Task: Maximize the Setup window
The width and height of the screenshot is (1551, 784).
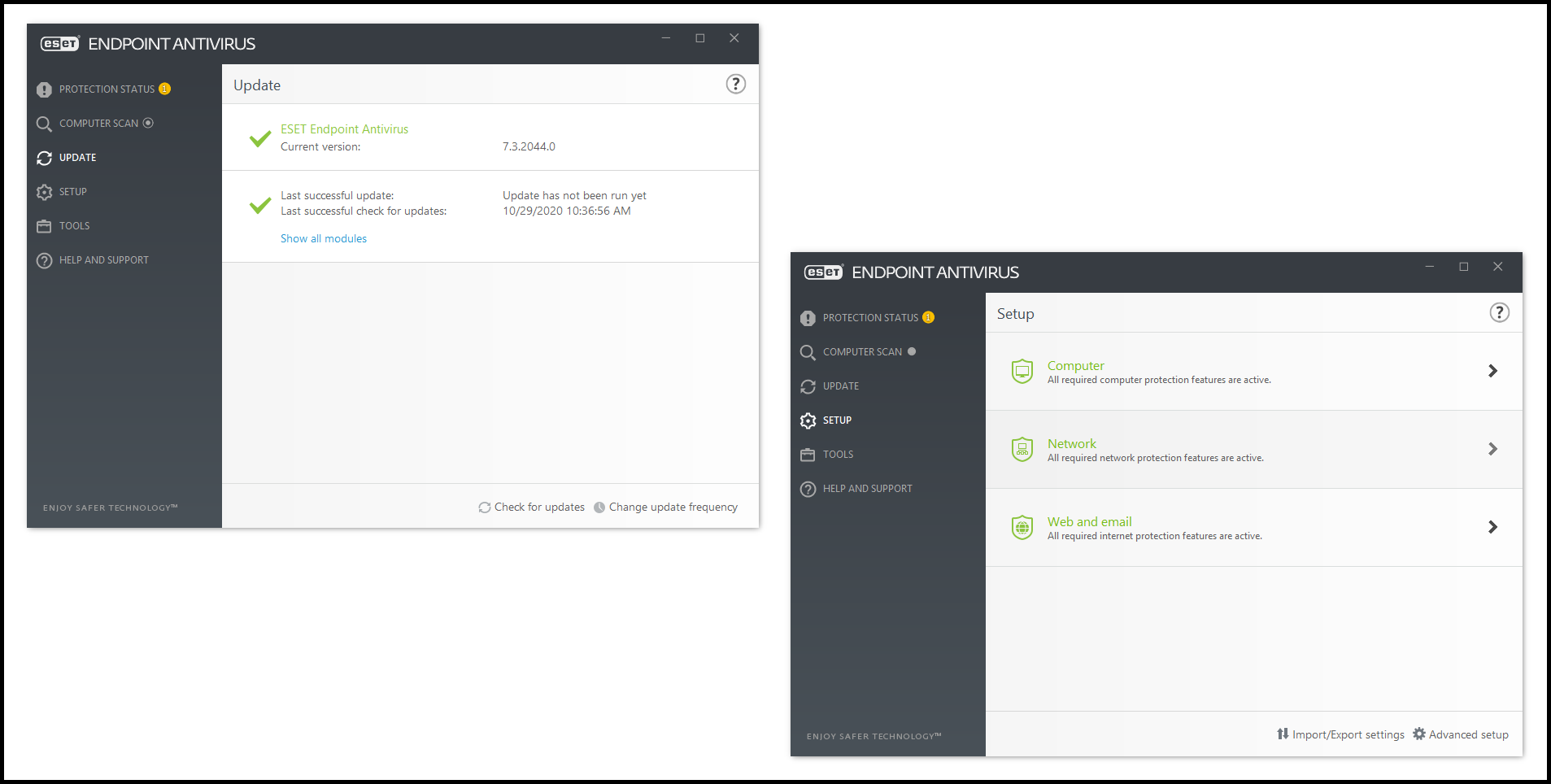Action: [x=1464, y=267]
